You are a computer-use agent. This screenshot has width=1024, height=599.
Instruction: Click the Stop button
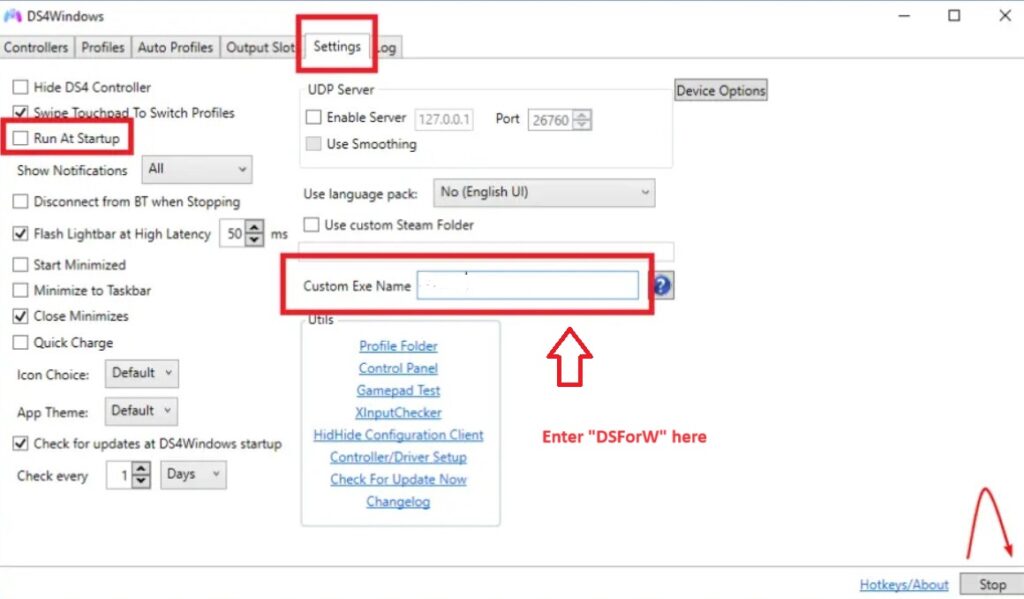click(x=992, y=584)
